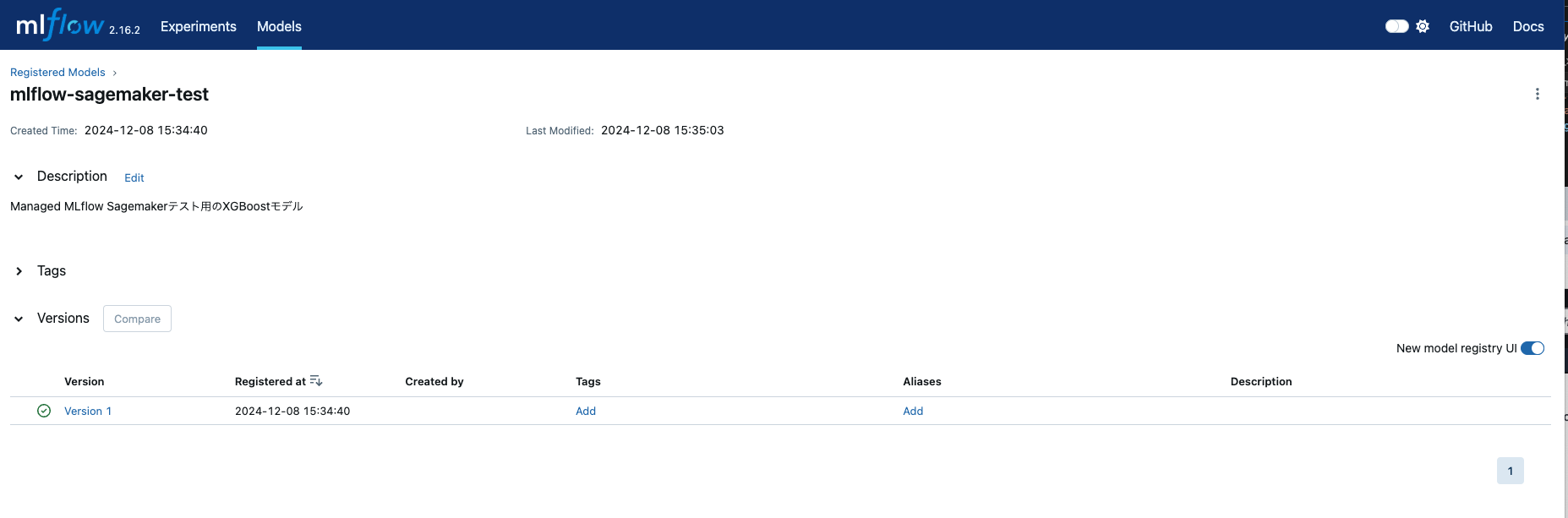Screen dimensions: 1568x518
Task: Click the MLflow logo
Action: (60, 25)
